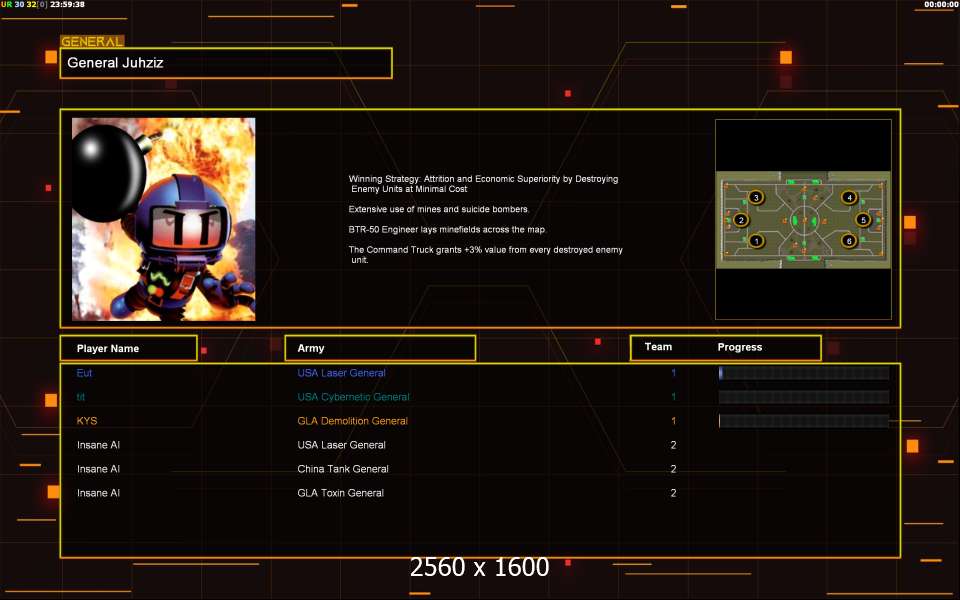Click Insane AI's USA Laser General army
This screenshot has height=600, width=960.
342,445
